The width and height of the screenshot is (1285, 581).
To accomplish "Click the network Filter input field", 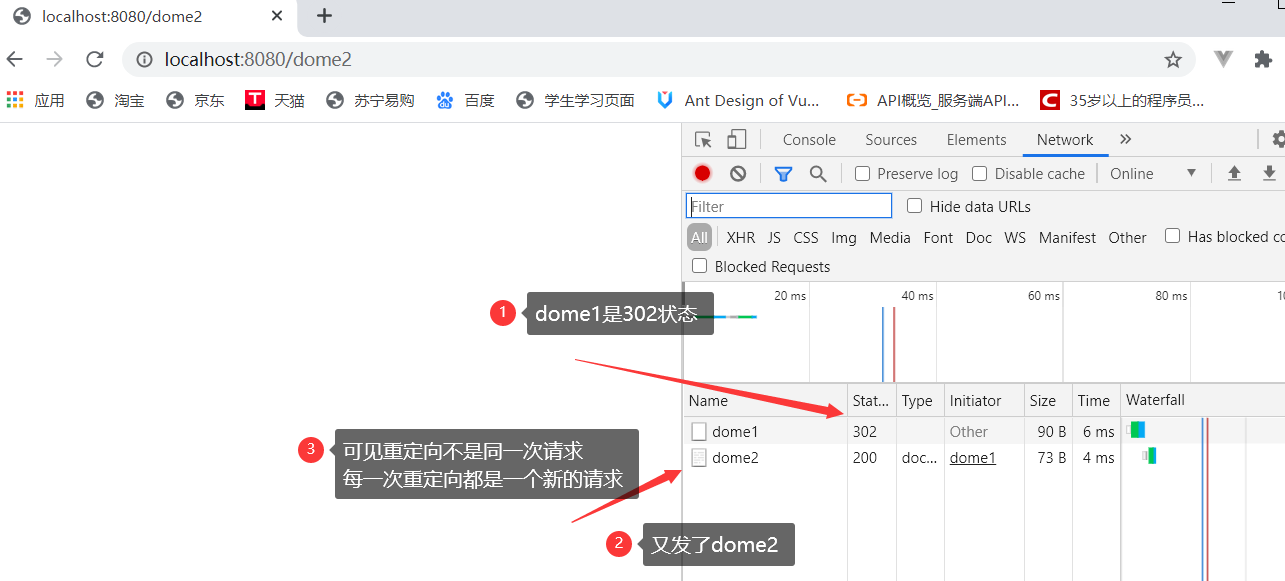I will (x=789, y=206).
